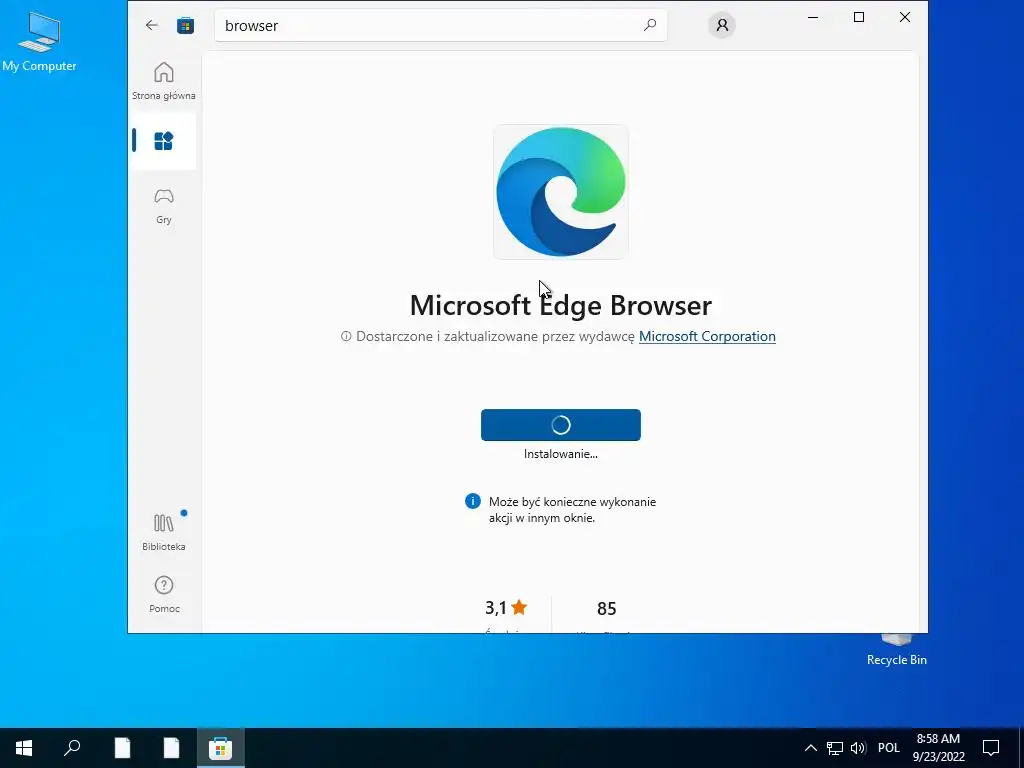Image resolution: width=1024 pixels, height=768 pixels.
Task: Click the 3,1 star rating
Action: [506, 608]
